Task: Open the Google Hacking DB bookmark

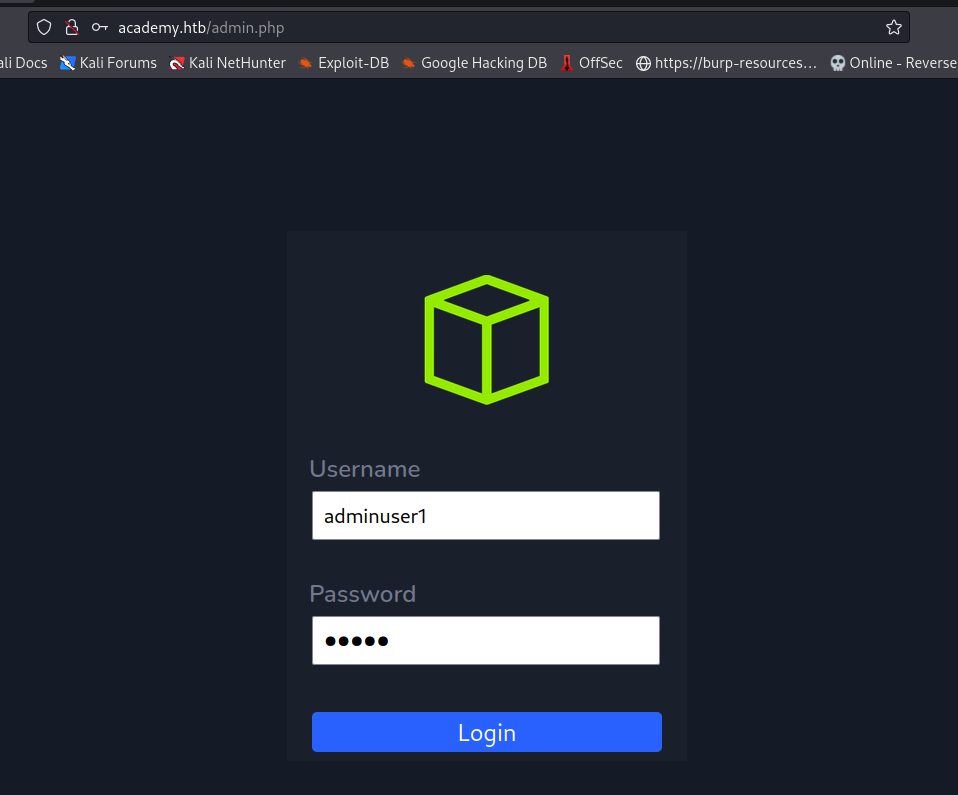Action: pyautogui.click(x=474, y=63)
